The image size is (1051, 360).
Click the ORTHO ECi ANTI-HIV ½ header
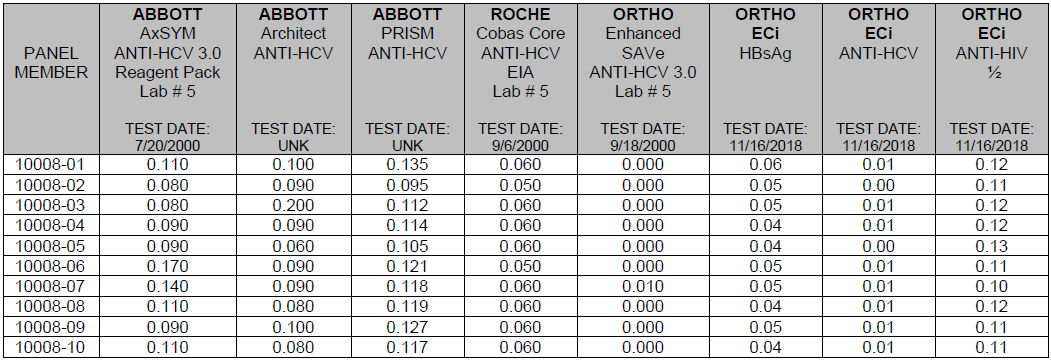[992, 79]
